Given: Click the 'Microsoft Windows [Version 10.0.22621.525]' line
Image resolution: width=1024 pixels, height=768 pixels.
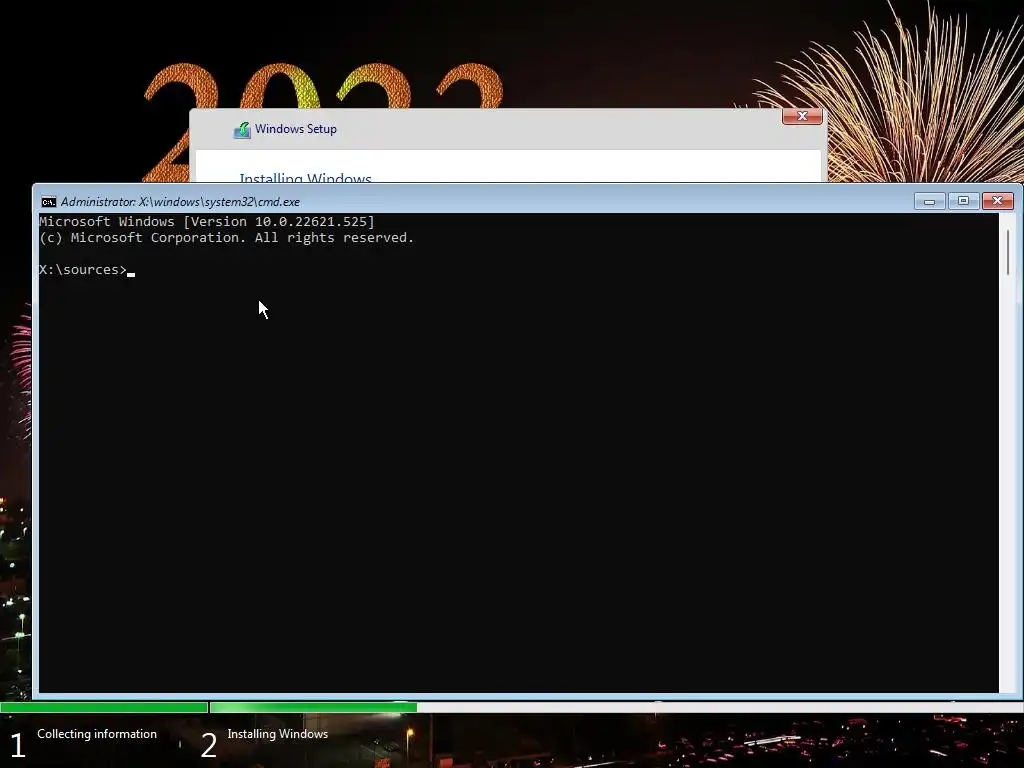Looking at the screenshot, I should point(207,221).
